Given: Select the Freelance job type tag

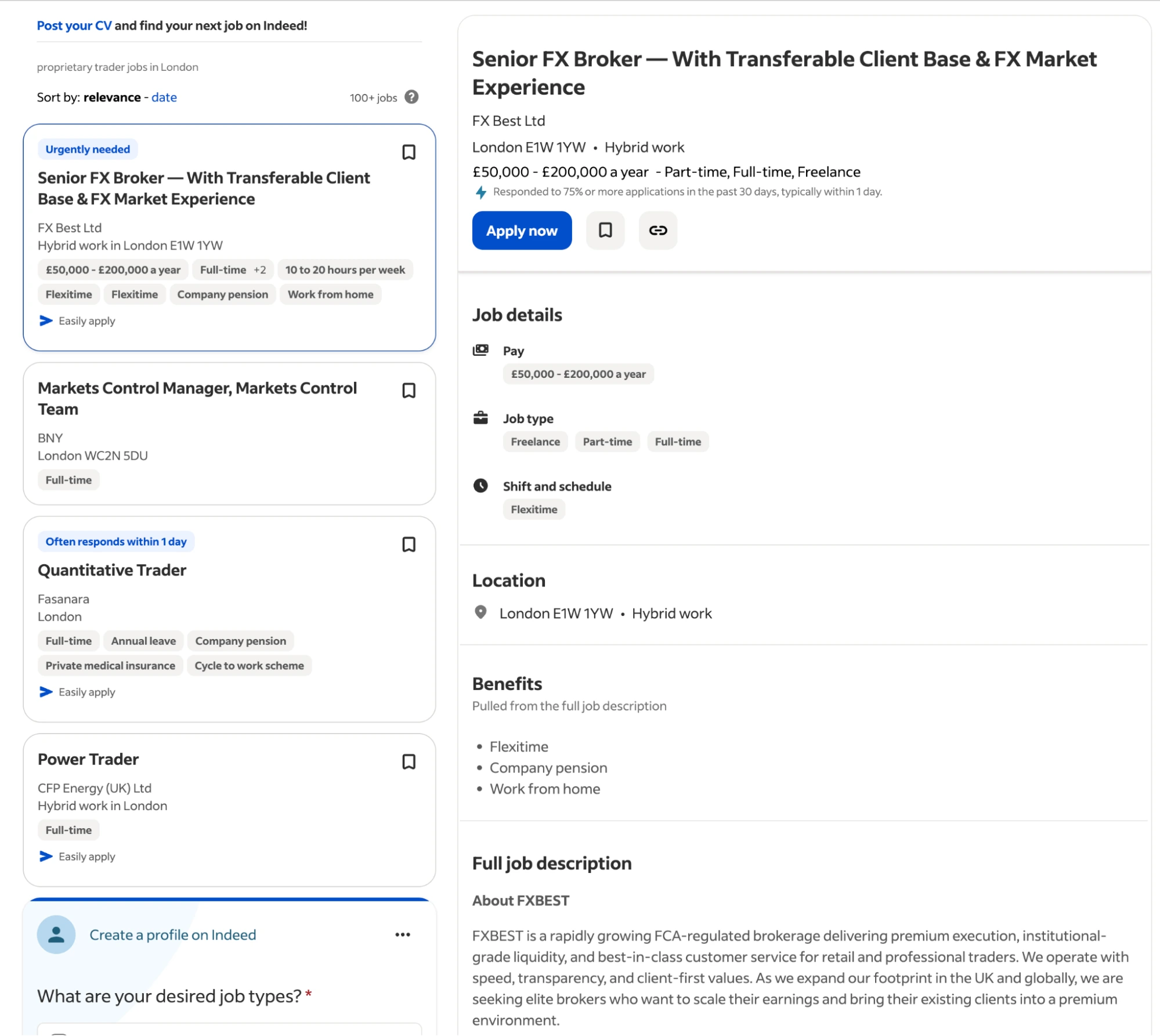Looking at the screenshot, I should (534, 441).
